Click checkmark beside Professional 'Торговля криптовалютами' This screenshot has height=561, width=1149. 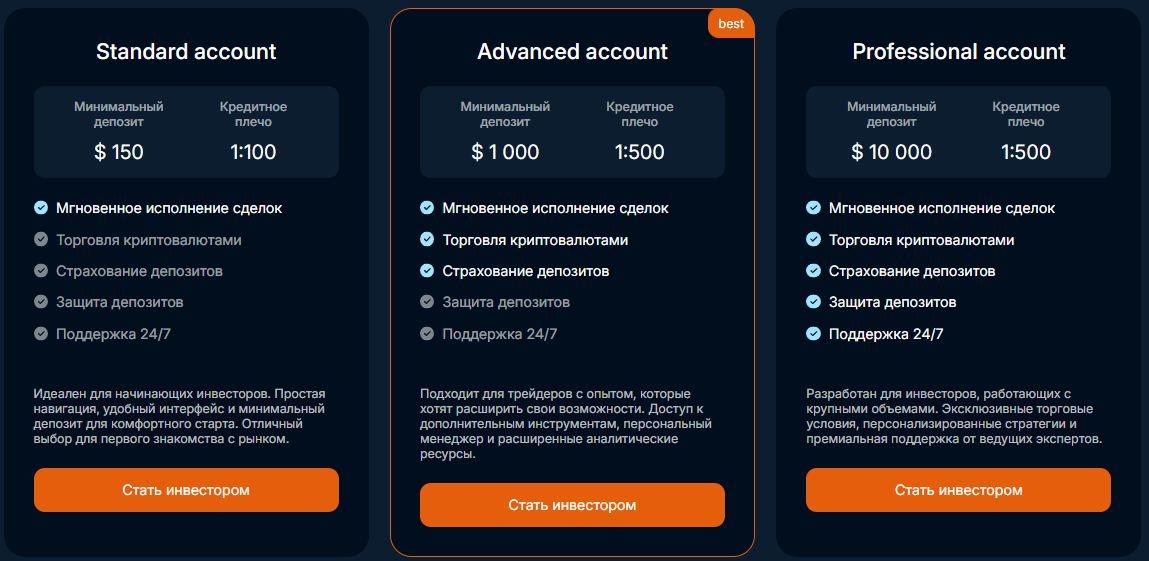[813, 240]
